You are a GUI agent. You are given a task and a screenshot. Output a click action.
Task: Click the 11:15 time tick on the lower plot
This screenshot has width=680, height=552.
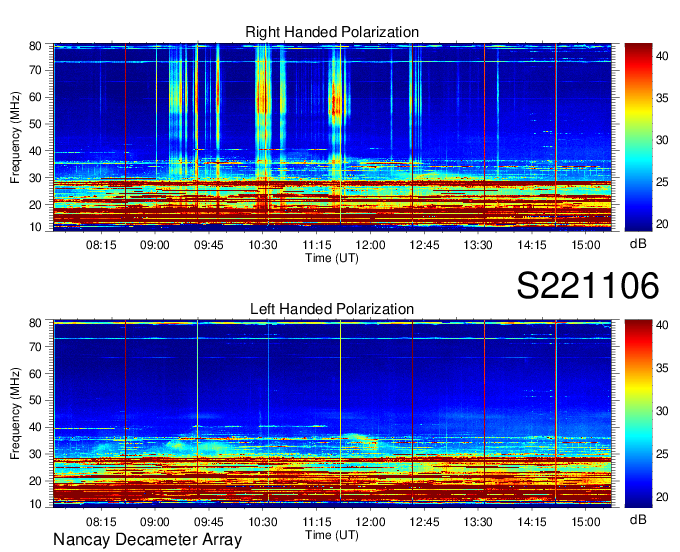click(x=317, y=522)
